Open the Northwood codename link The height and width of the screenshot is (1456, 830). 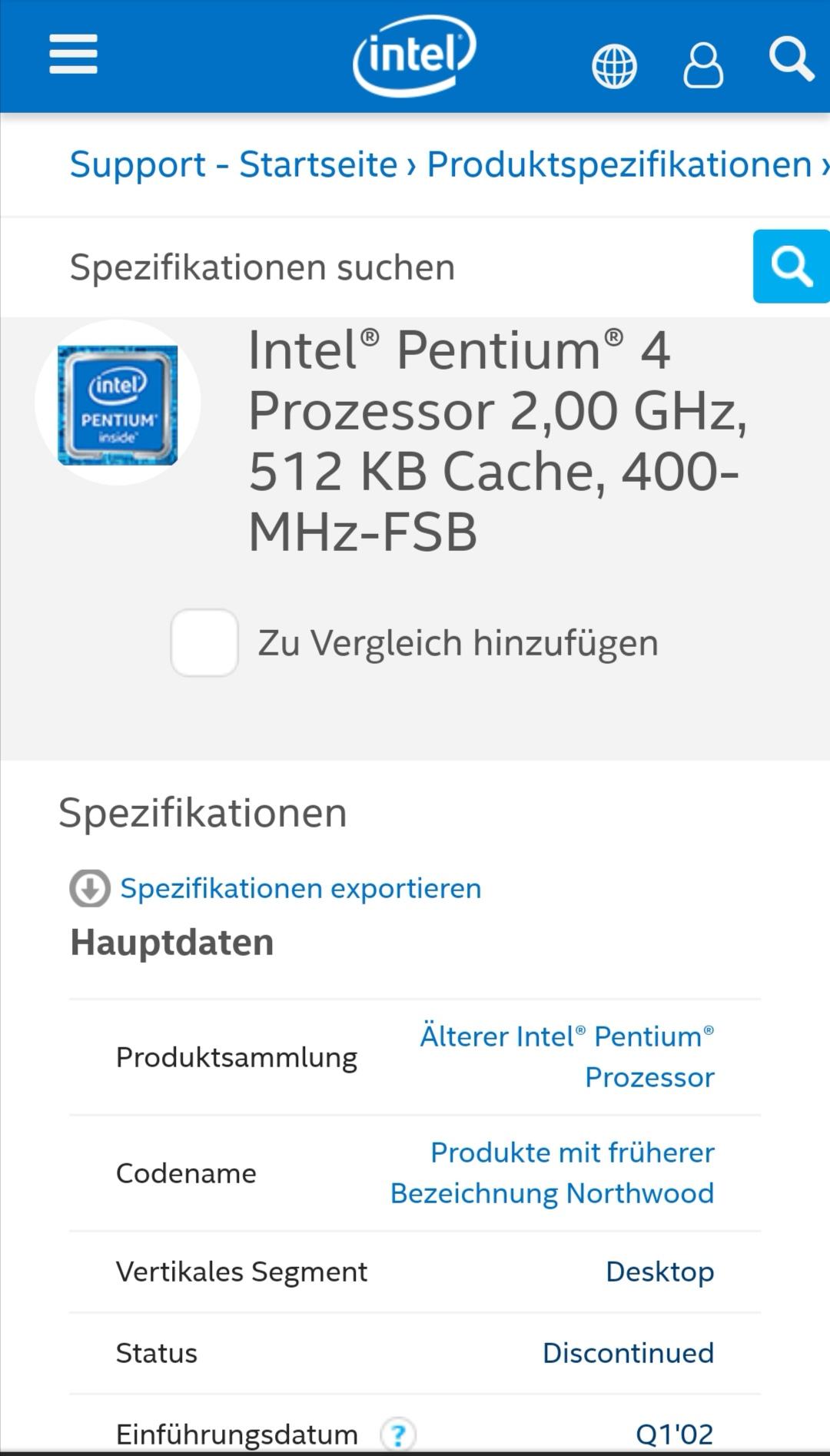553,1172
